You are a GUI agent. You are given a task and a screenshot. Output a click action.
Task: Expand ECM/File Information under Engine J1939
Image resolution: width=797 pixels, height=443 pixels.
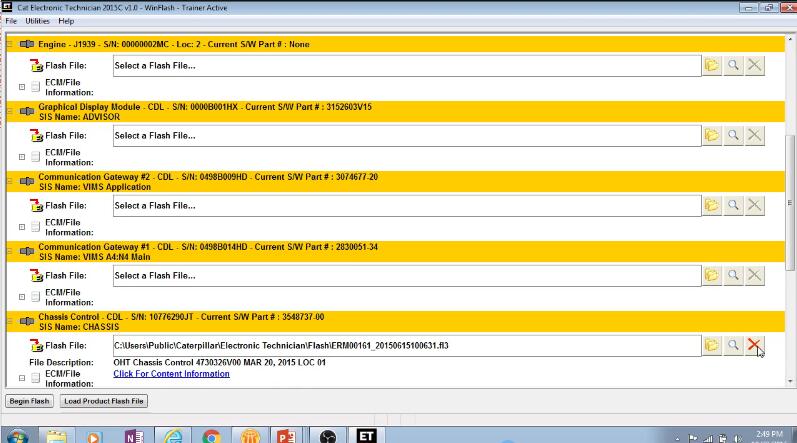point(22,86)
